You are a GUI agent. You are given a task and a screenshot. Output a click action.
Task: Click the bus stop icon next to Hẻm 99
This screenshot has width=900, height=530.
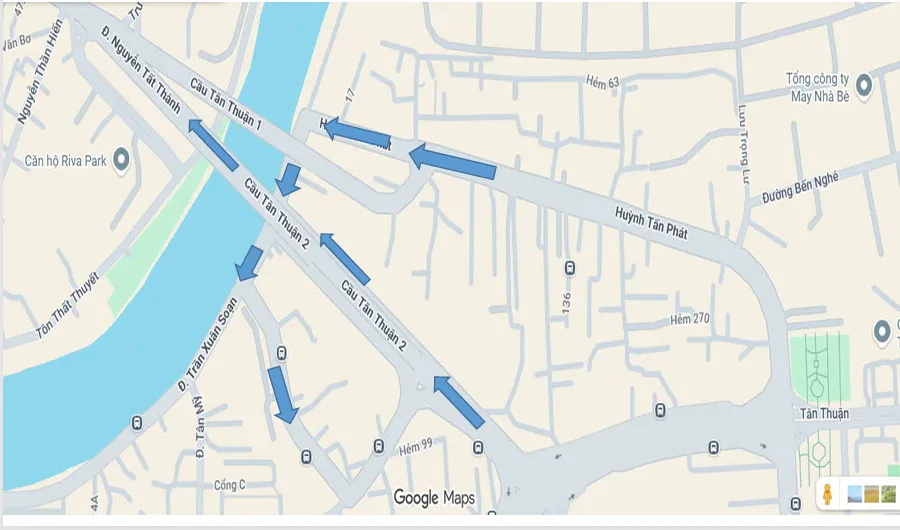pyautogui.click(x=379, y=446)
